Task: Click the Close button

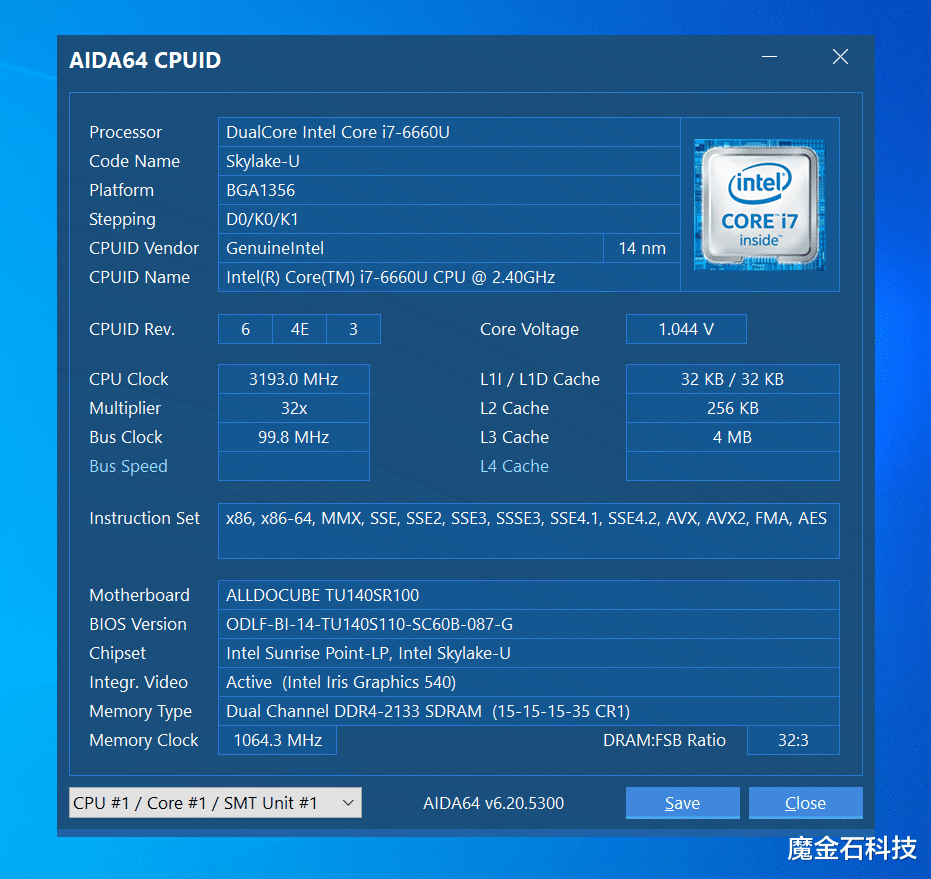Action: tap(806, 803)
